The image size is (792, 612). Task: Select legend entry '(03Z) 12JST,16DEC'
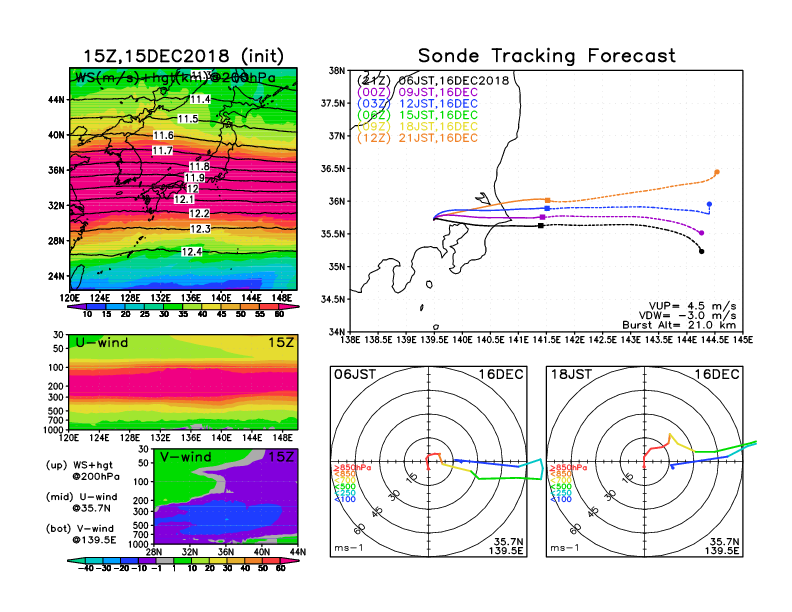[417, 104]
